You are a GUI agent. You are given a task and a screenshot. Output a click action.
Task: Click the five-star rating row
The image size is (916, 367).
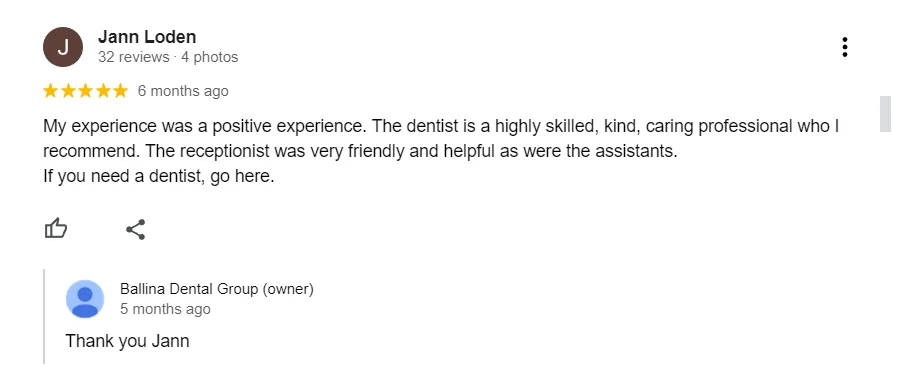(x=85, y=91)
